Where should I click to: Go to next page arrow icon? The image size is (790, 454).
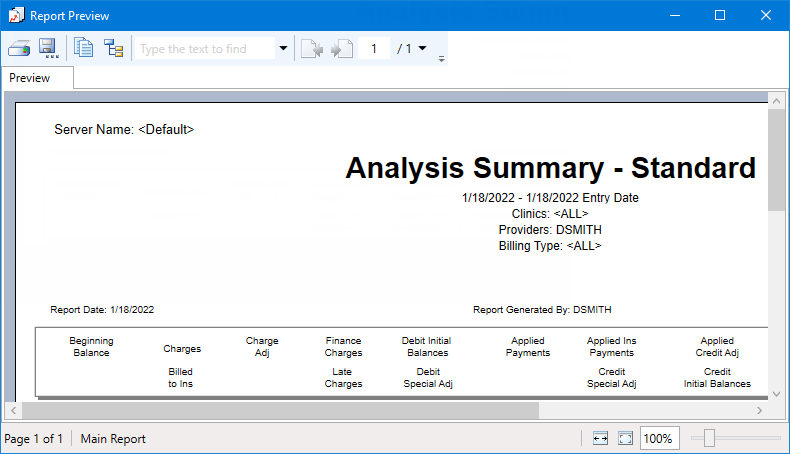(342, 49)
